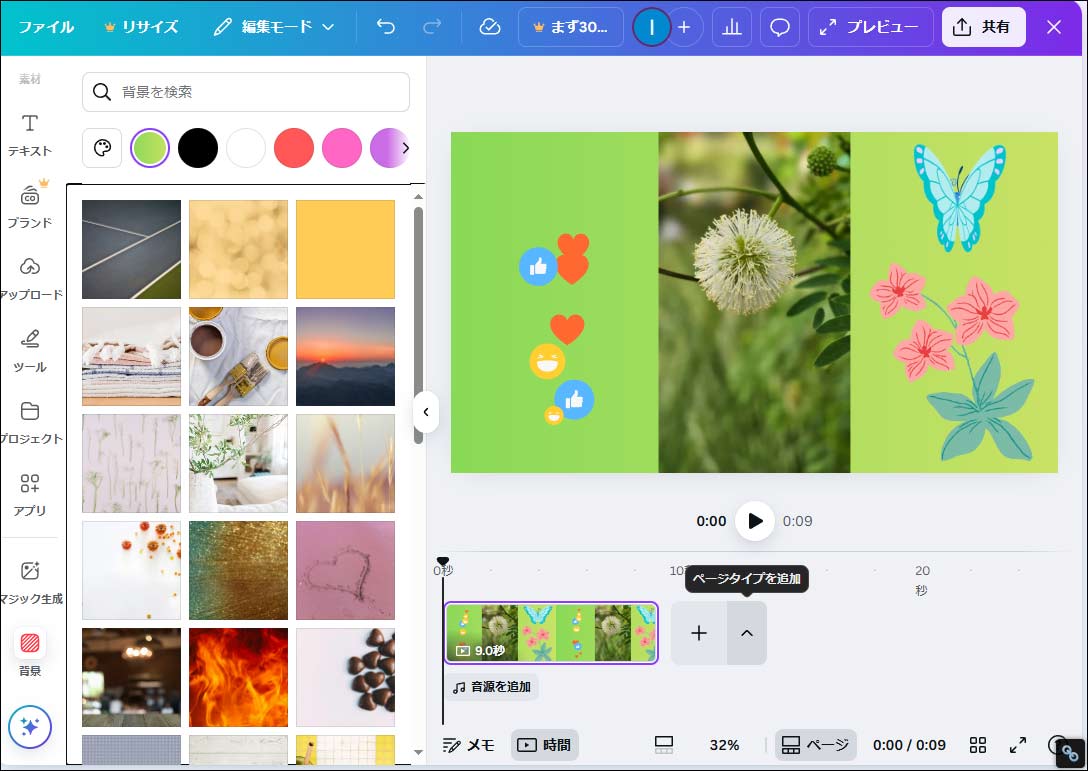Redo the last action

(432, 27)
